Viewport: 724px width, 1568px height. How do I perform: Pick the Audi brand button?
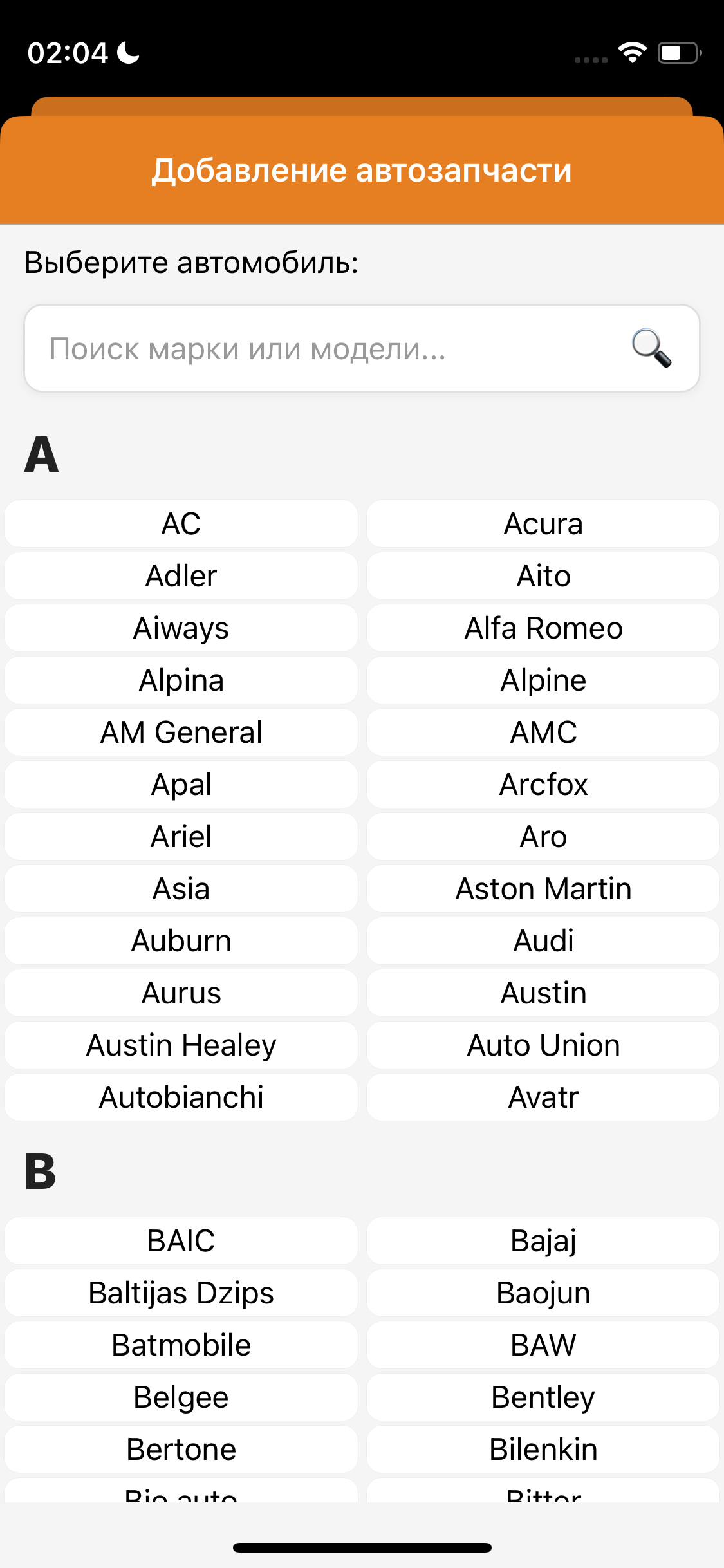coord(543,941)
